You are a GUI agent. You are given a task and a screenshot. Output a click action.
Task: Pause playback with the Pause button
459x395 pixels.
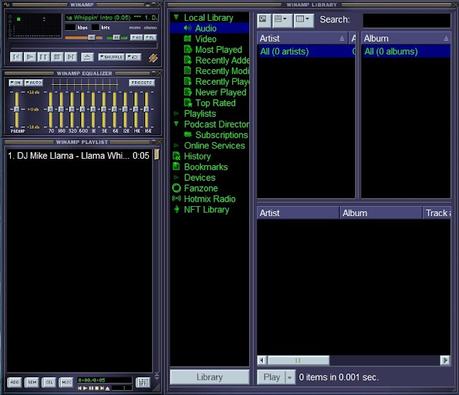point(43,57)
